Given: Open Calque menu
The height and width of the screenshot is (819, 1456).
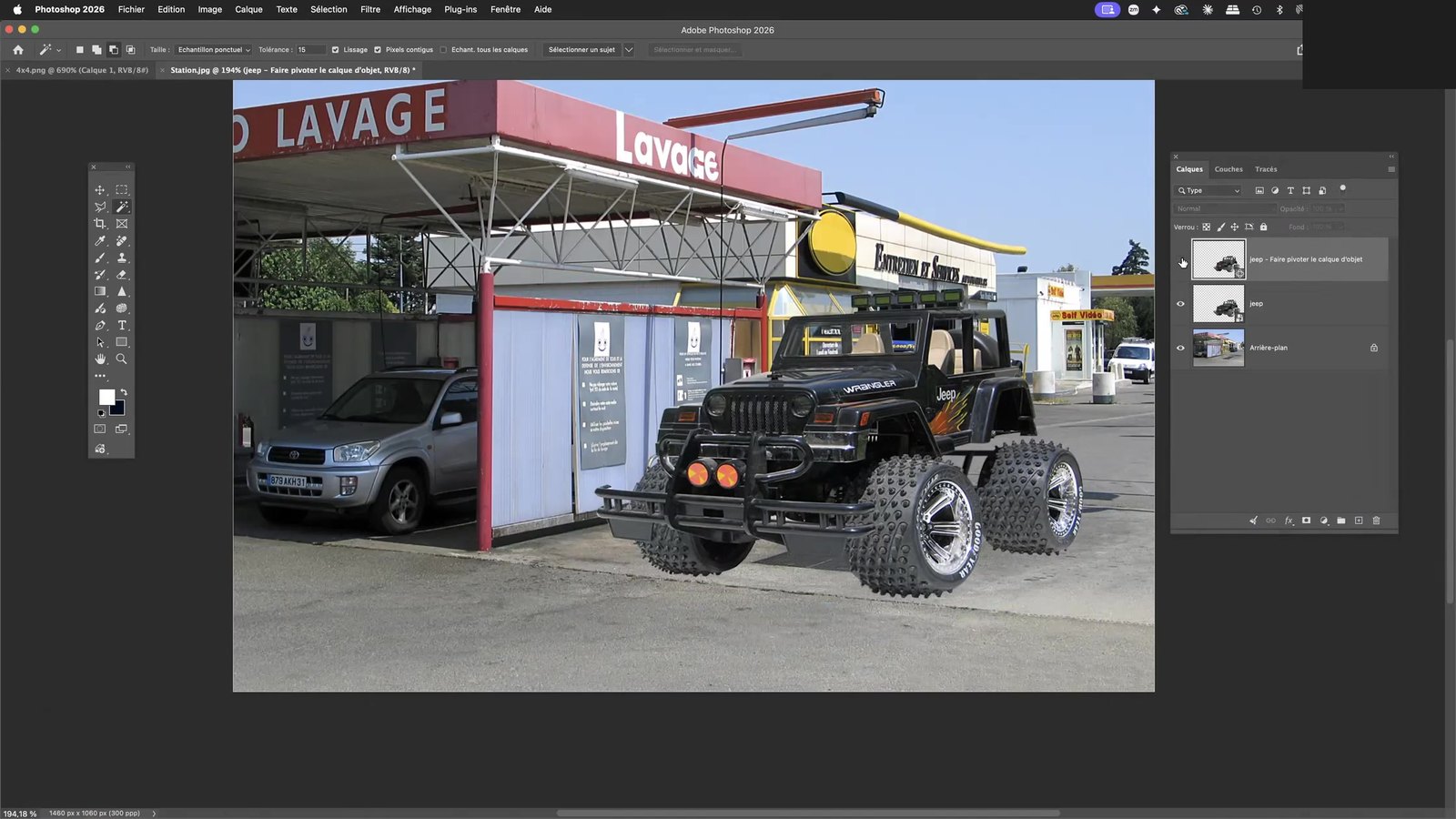Looking at the screenshot, I should point(248,9).
